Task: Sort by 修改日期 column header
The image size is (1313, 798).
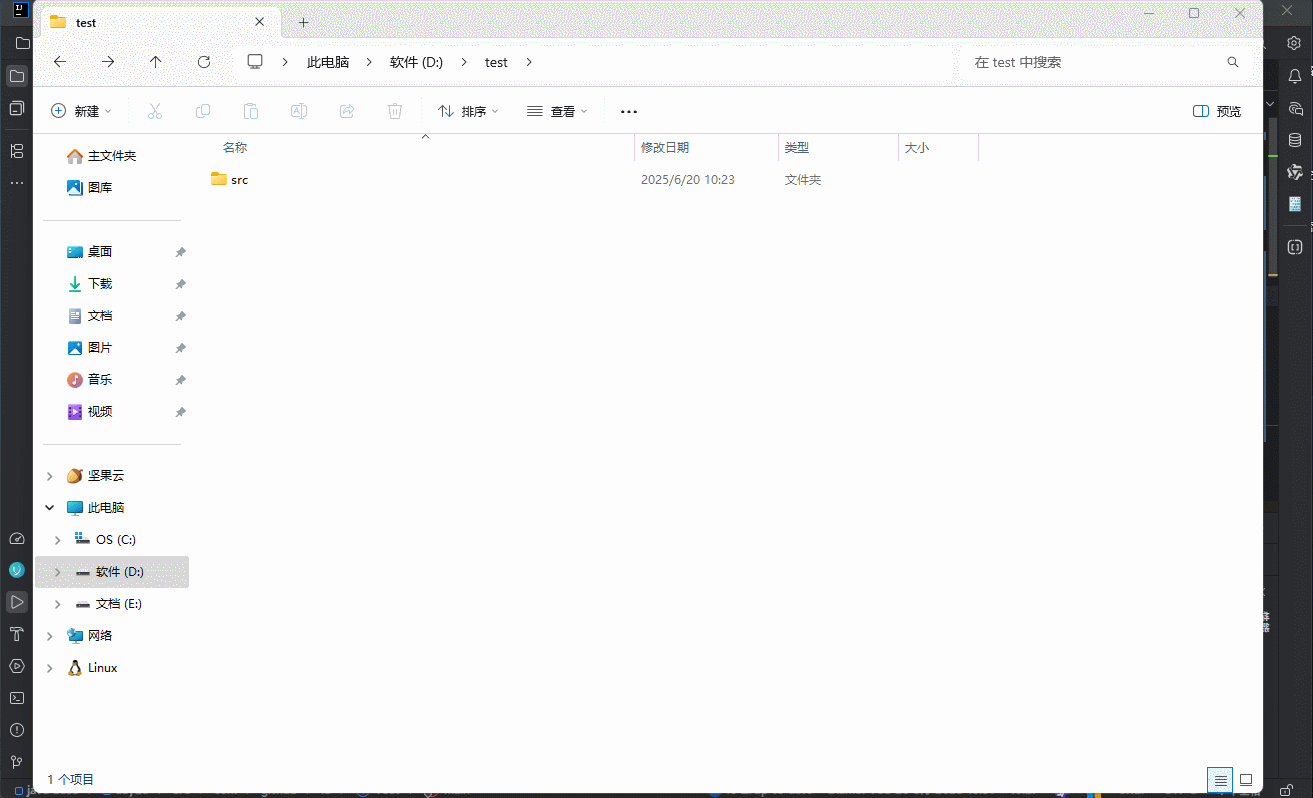Action: pos(665,148)
